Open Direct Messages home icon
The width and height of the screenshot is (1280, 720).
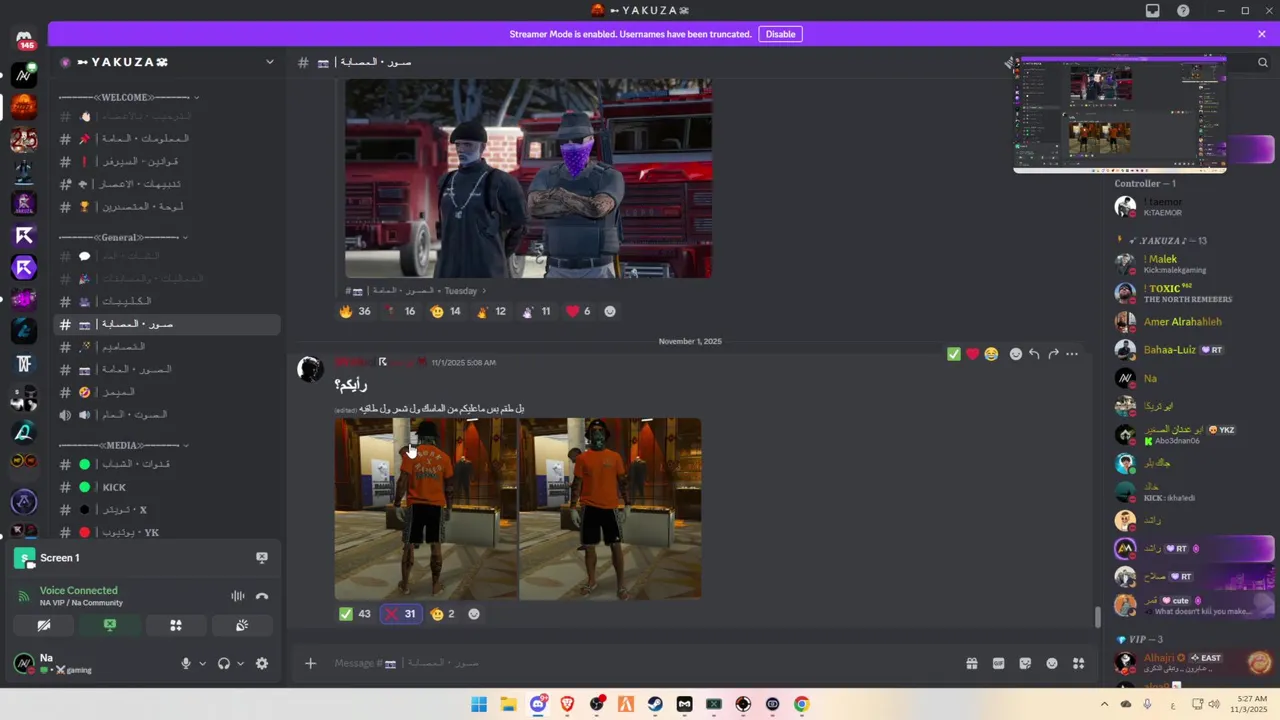[24, 40]
